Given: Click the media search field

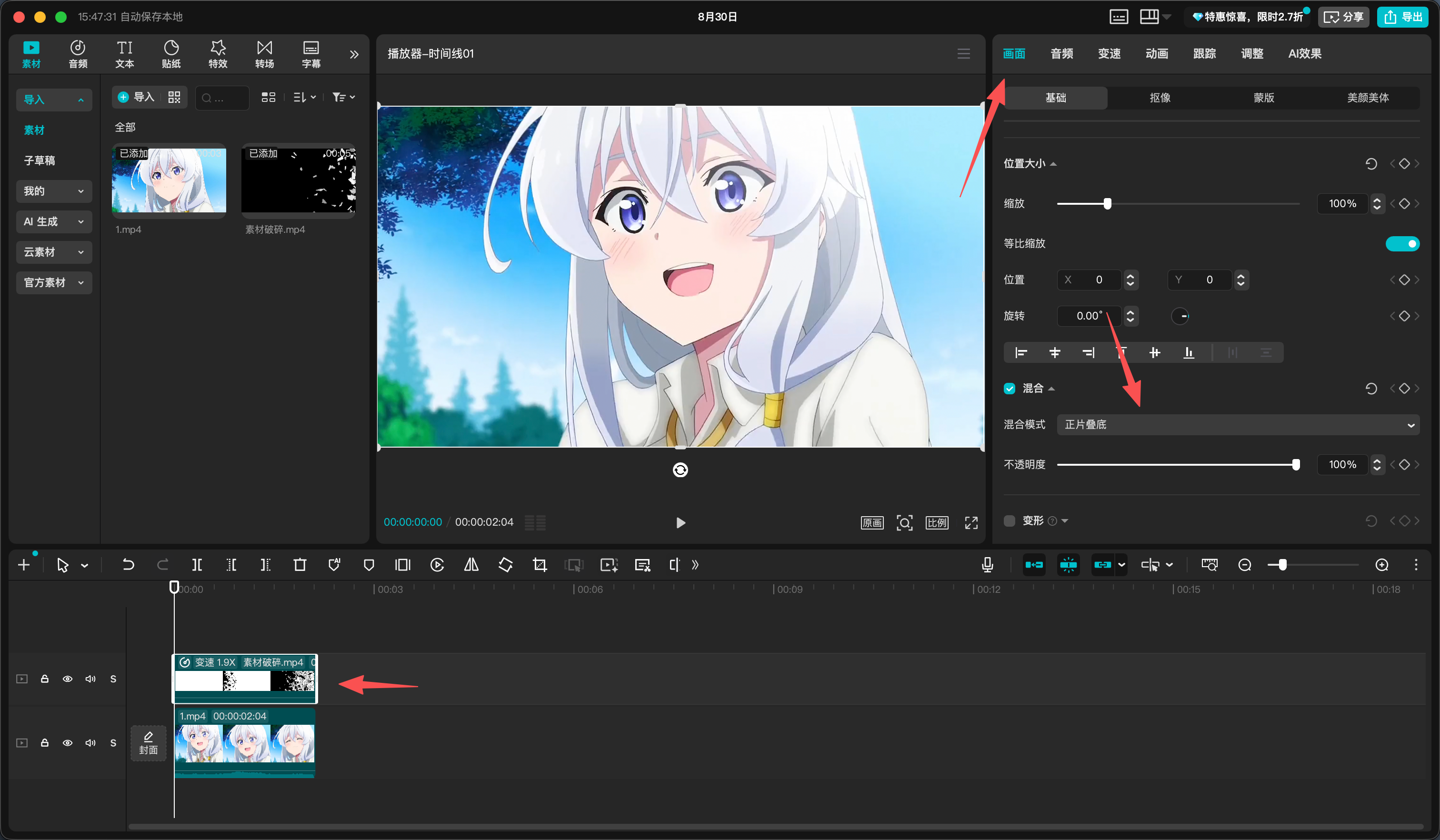Looking at the screenshot, I should click(222, 98).
